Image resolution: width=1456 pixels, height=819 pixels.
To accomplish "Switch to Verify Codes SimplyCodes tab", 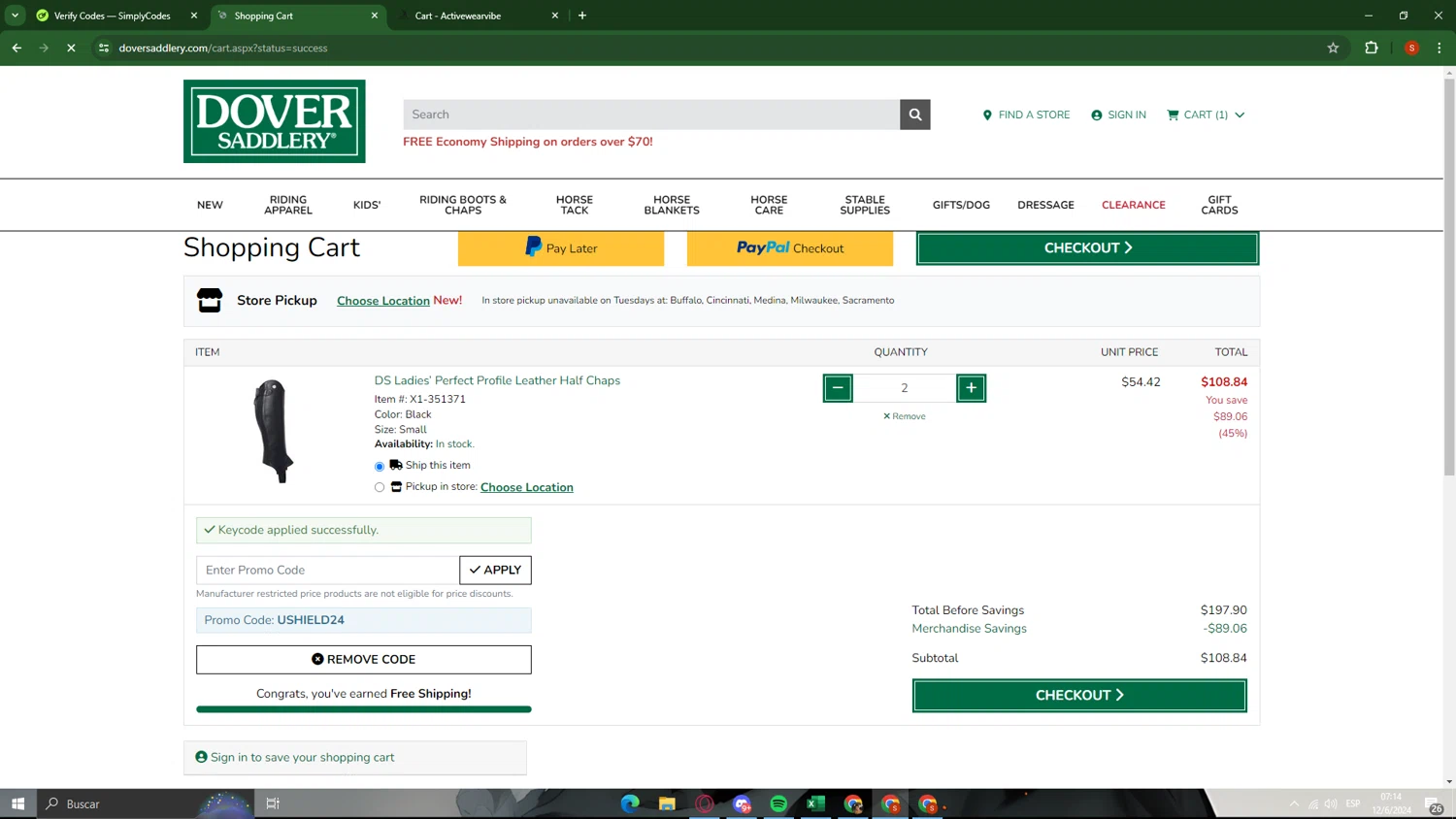I will pyautogui.click(x=111, y=16).
